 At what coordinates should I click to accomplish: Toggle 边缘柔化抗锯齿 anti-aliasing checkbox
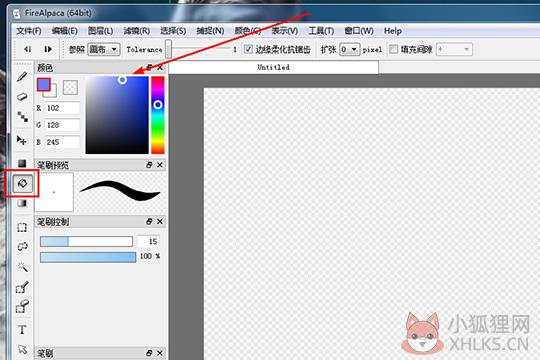click(248, 49)
